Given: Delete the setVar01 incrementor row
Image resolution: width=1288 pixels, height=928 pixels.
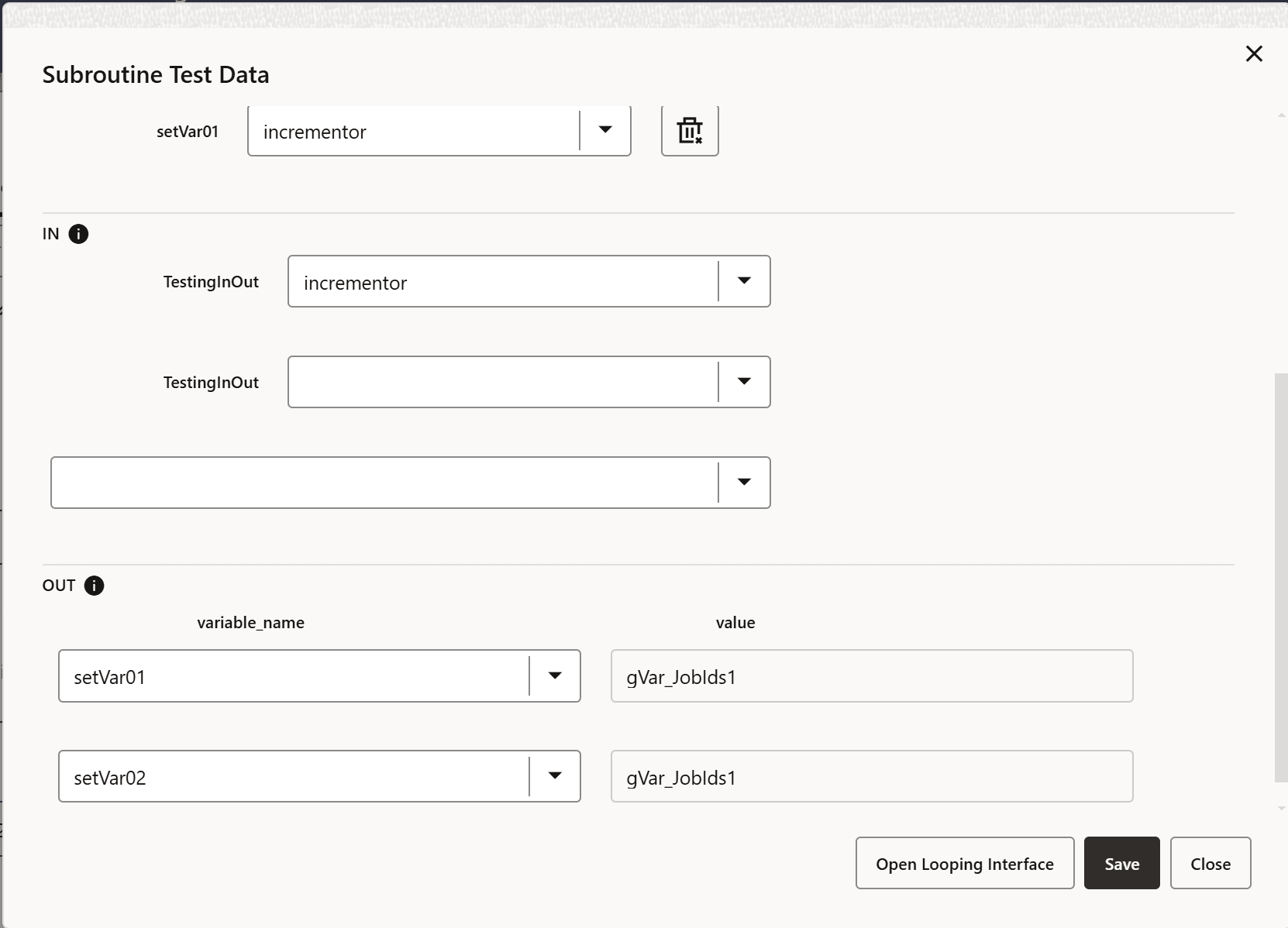Looking at the screenshot, I should point(689,130).
